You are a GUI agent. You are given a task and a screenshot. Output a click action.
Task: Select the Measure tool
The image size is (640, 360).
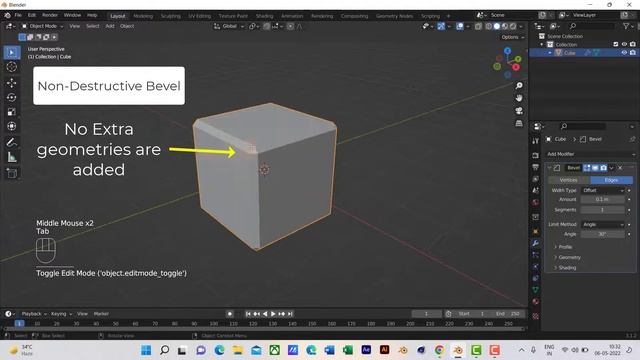[12, 157]
